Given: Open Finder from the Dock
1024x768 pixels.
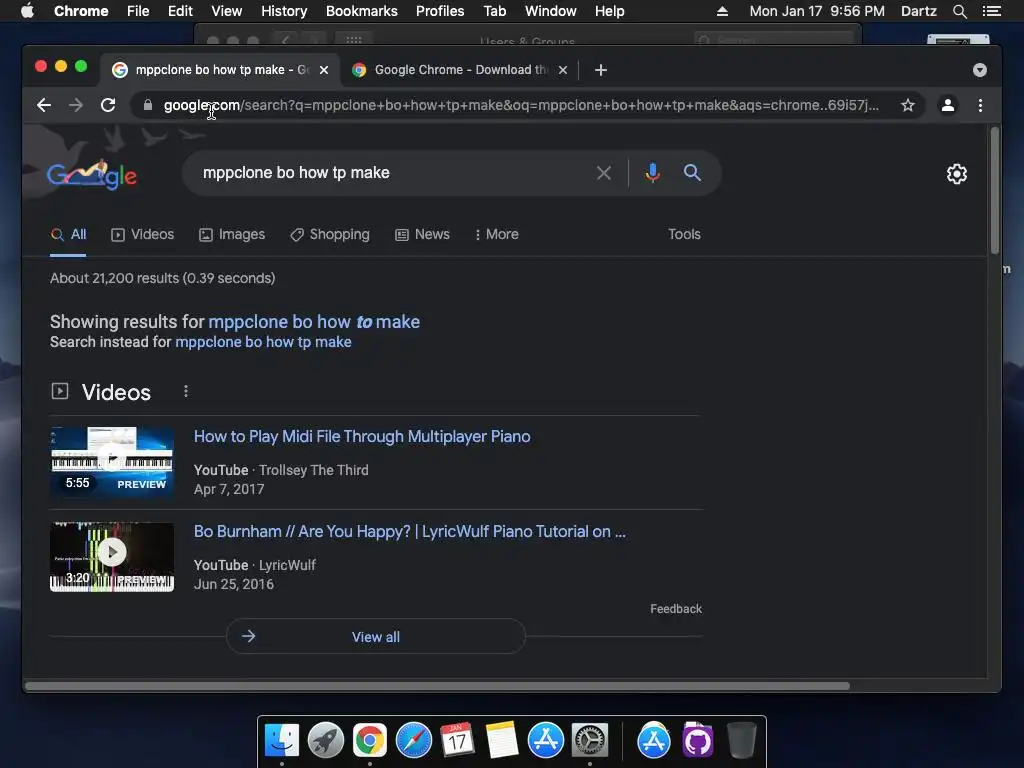Looking at the screenshot, I should pos(282,741).
